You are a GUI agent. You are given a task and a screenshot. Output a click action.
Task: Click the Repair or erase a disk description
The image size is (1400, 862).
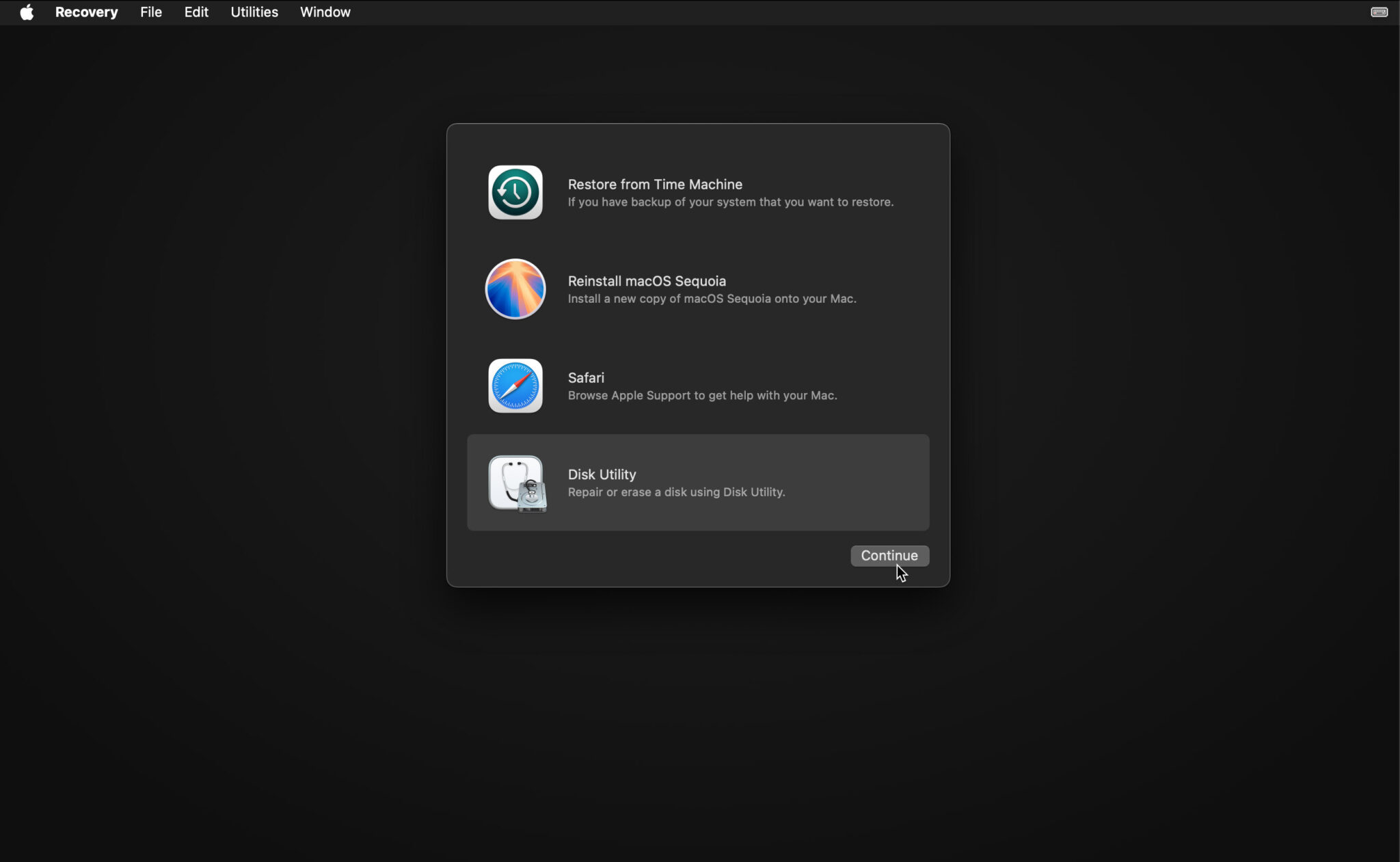(676, 492)
